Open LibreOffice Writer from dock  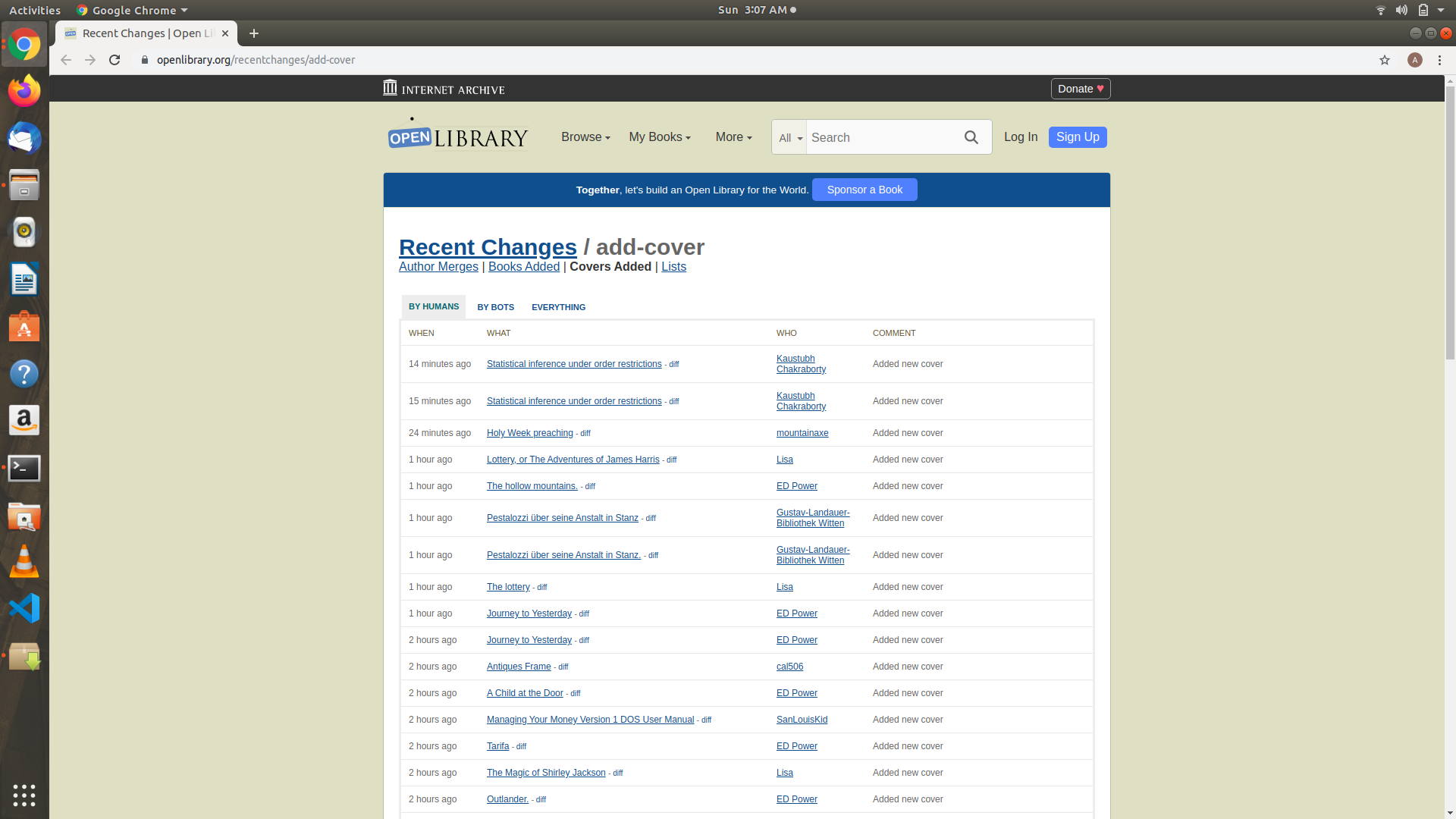tap(24, 280)
